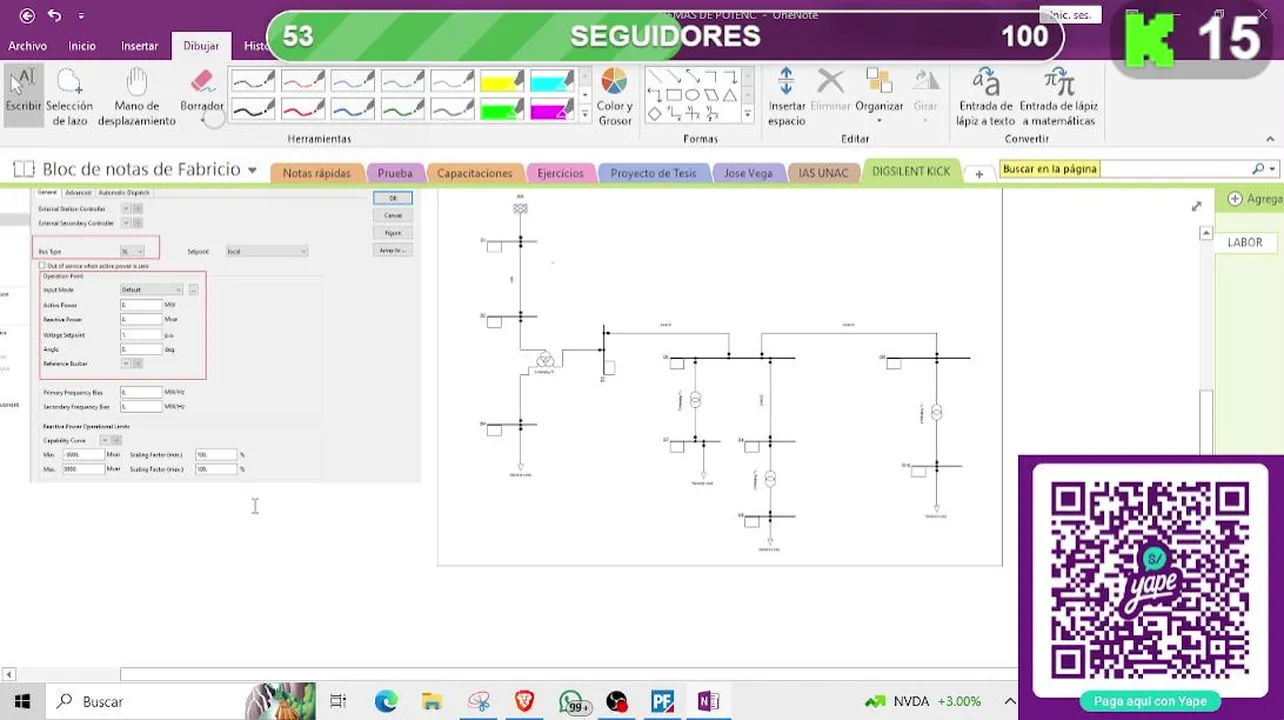
Task: Select the triangle shape in Formas
Action: click(730, 95)
